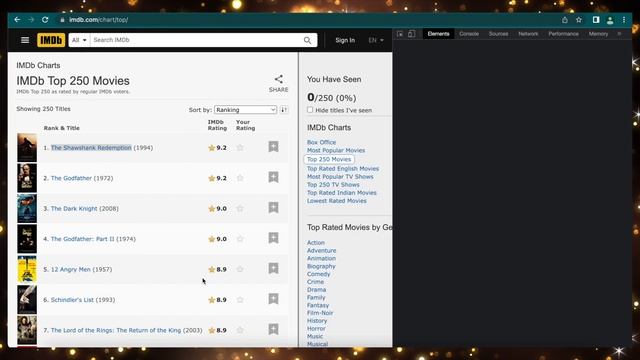Open Chrome three-dot menu
640x360 pixels.
click(x=624, y=20)
